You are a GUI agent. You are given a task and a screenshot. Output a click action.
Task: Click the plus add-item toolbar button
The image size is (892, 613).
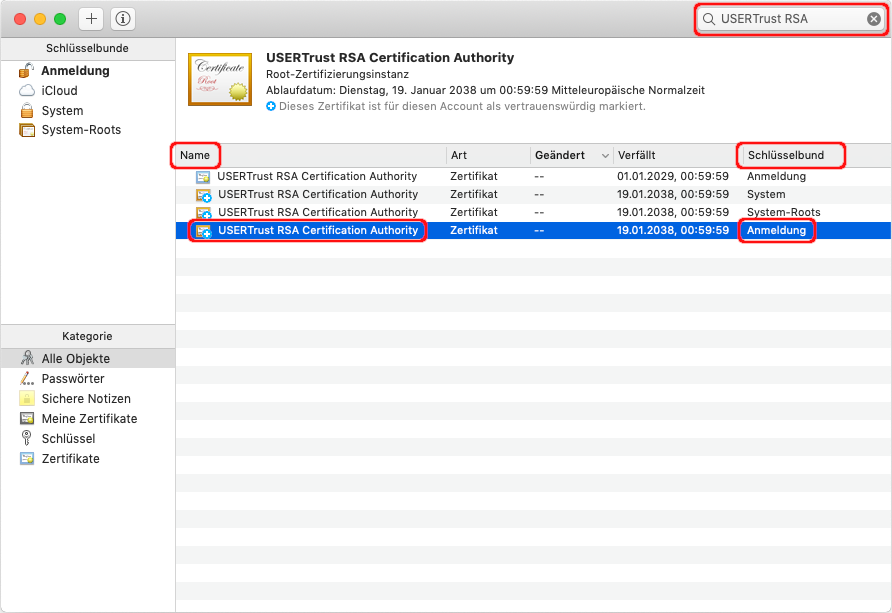coord(91,19)
